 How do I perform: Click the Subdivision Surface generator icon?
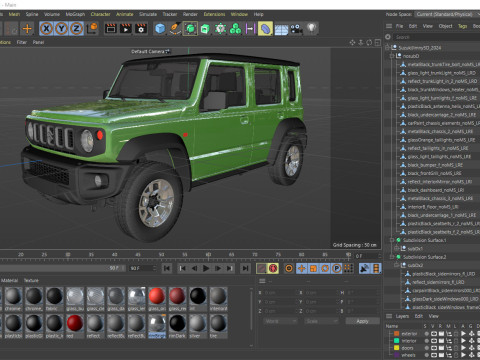click(190, 29)
